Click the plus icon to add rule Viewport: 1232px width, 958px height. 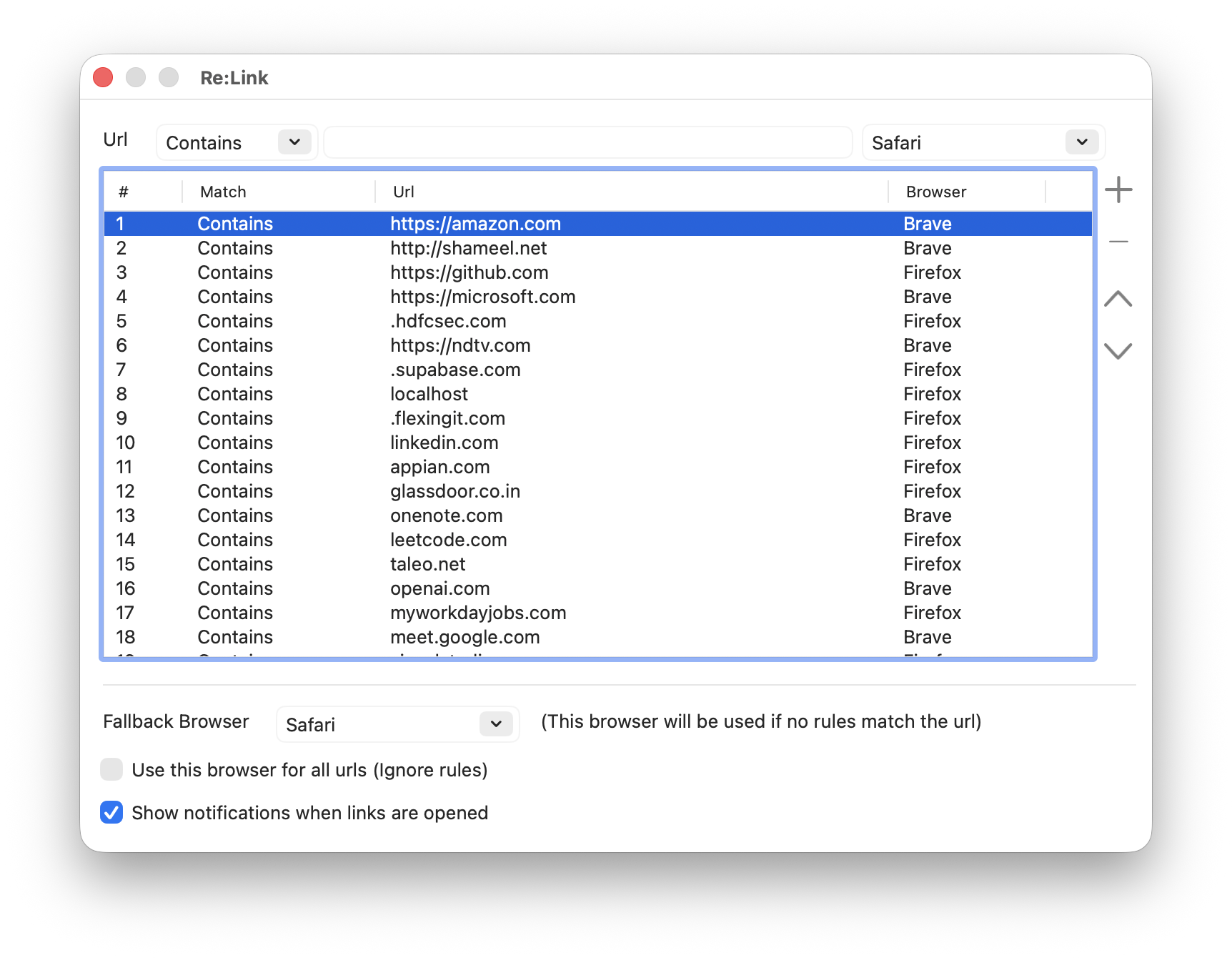pos(1118,190)
